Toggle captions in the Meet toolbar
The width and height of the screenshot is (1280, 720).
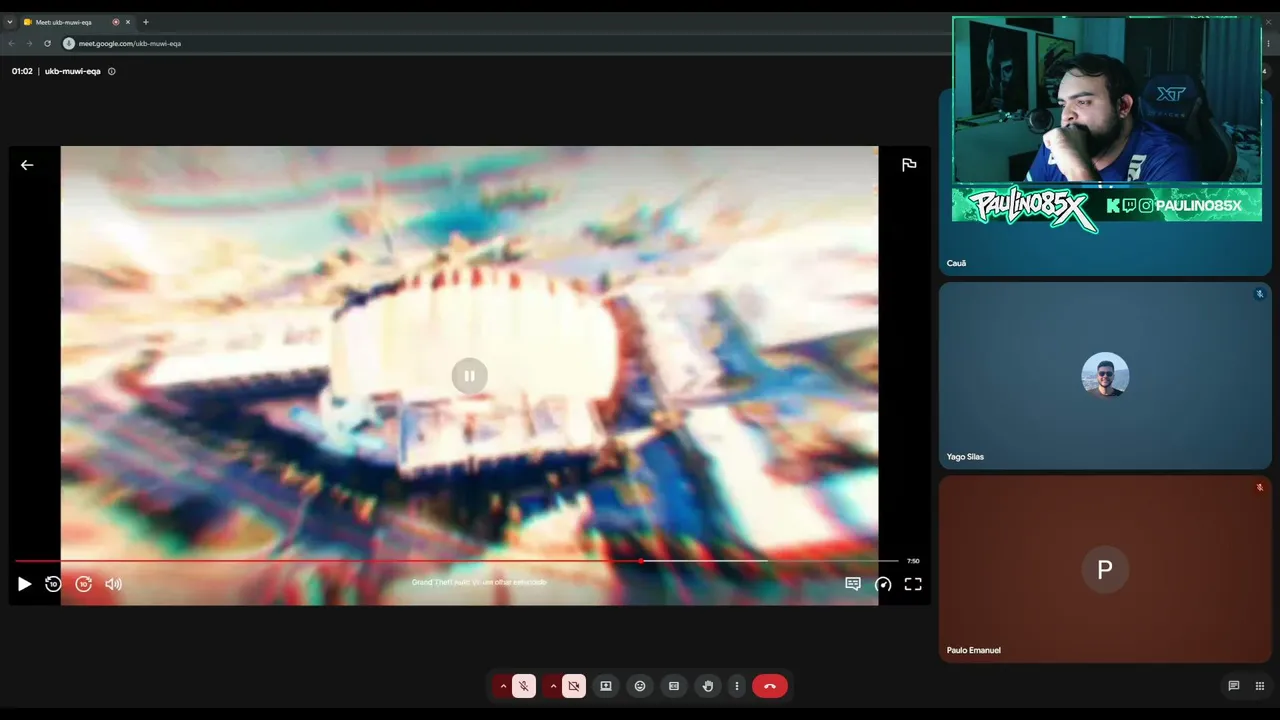pos(674,686)
